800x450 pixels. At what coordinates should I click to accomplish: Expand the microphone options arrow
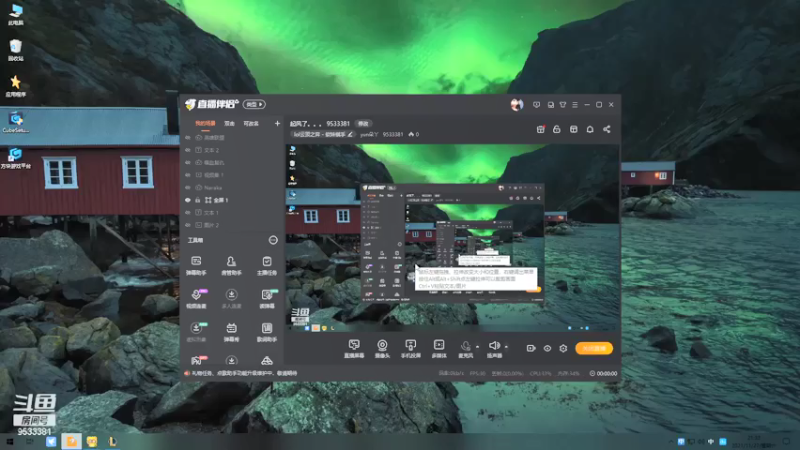tap(478, 347)
